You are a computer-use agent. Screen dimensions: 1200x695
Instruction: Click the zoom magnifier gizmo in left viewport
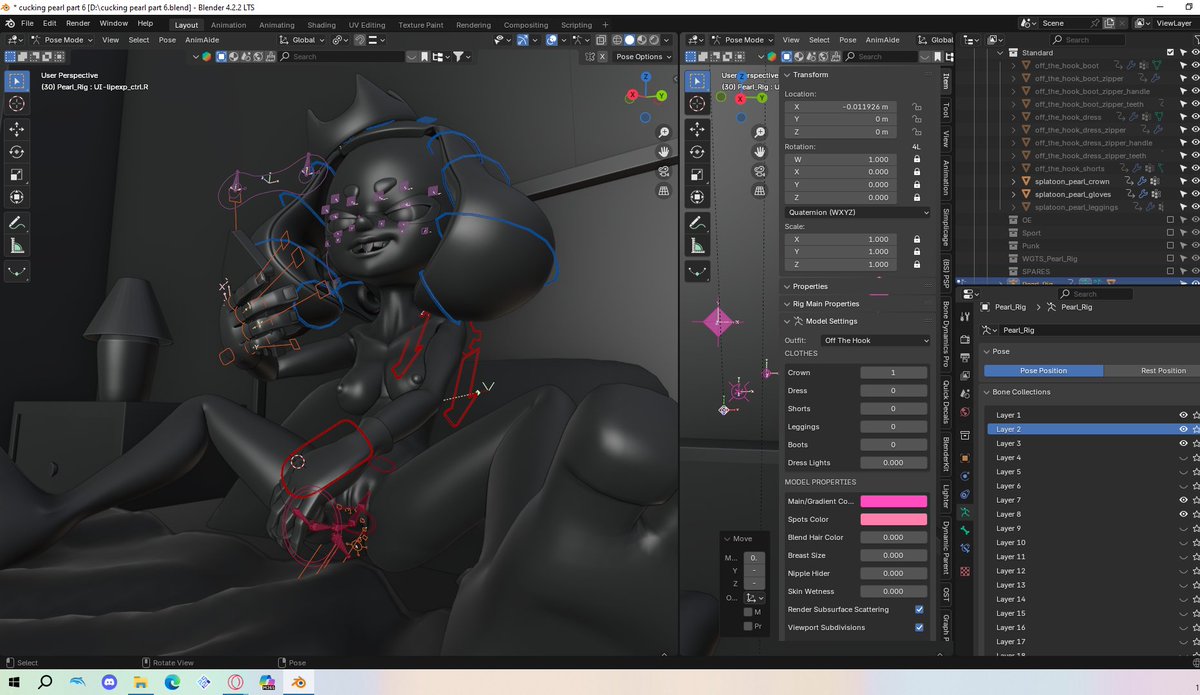click(x=664, y=132)
